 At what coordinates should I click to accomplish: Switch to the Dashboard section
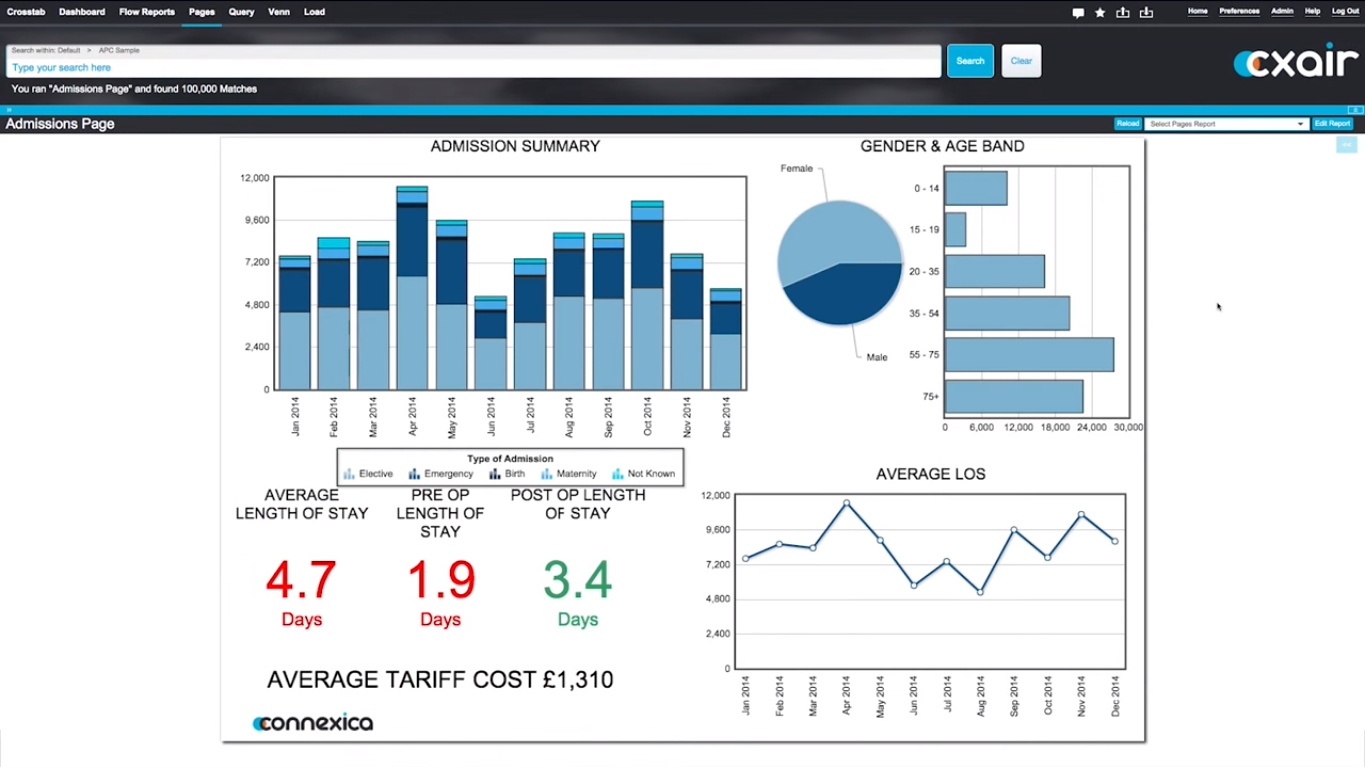click(82, 11)
